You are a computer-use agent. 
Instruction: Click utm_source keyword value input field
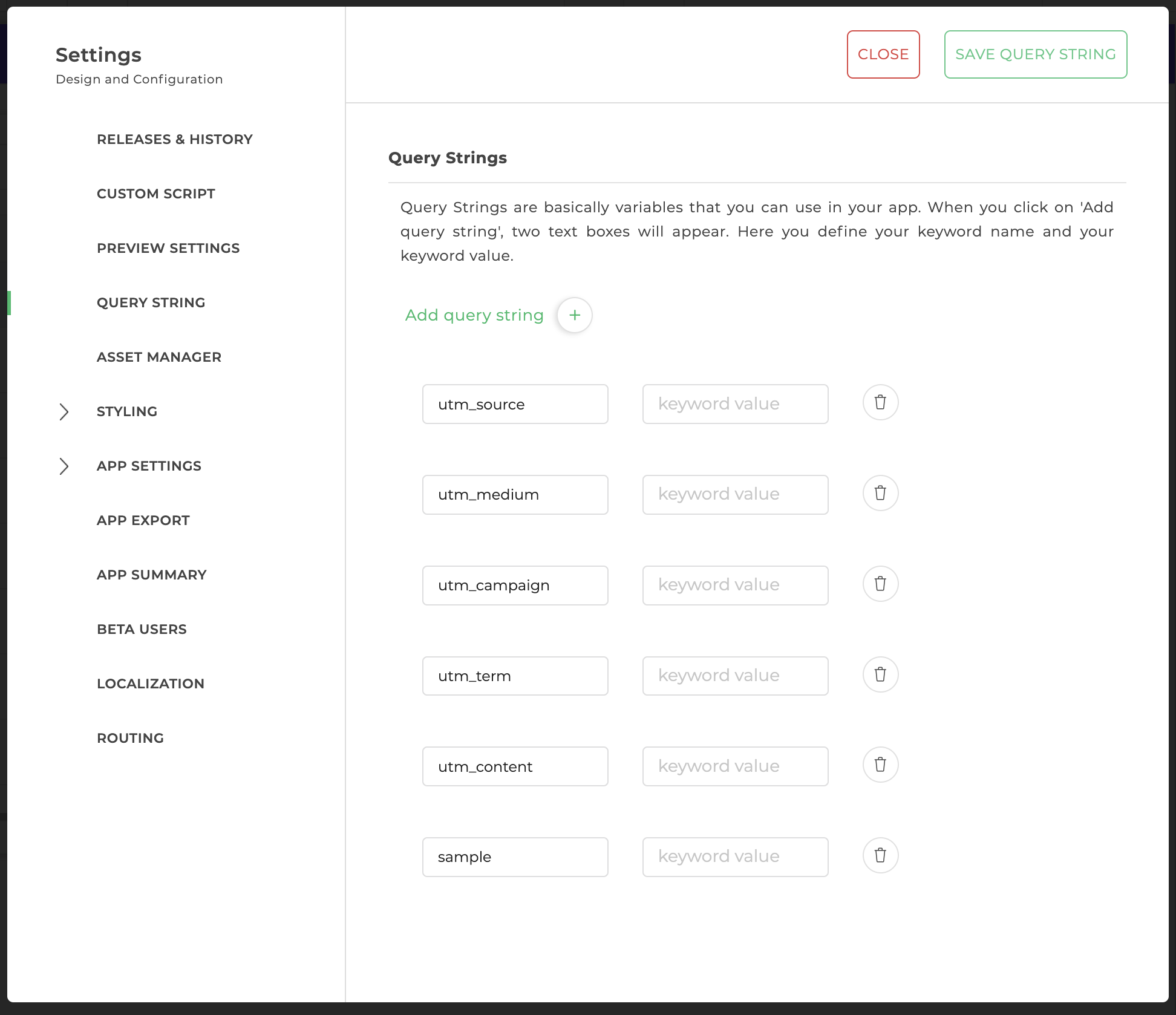[x=735, y=403]
